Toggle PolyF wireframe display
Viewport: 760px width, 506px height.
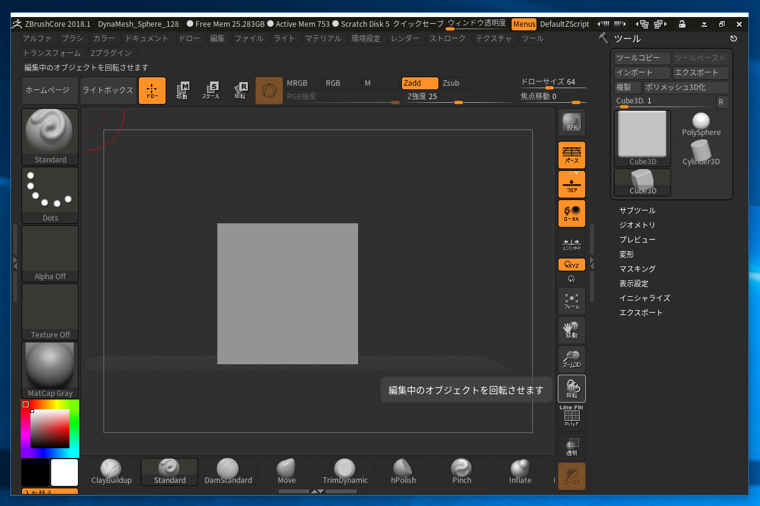tap(572, 418)
